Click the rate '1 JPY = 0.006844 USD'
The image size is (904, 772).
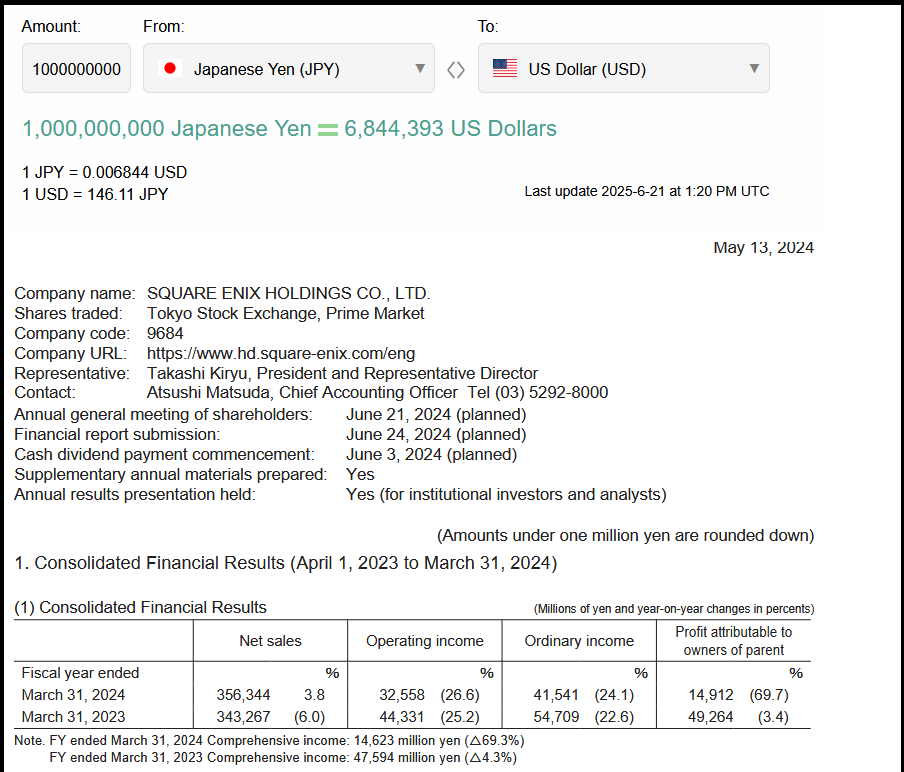coord(104,172)
